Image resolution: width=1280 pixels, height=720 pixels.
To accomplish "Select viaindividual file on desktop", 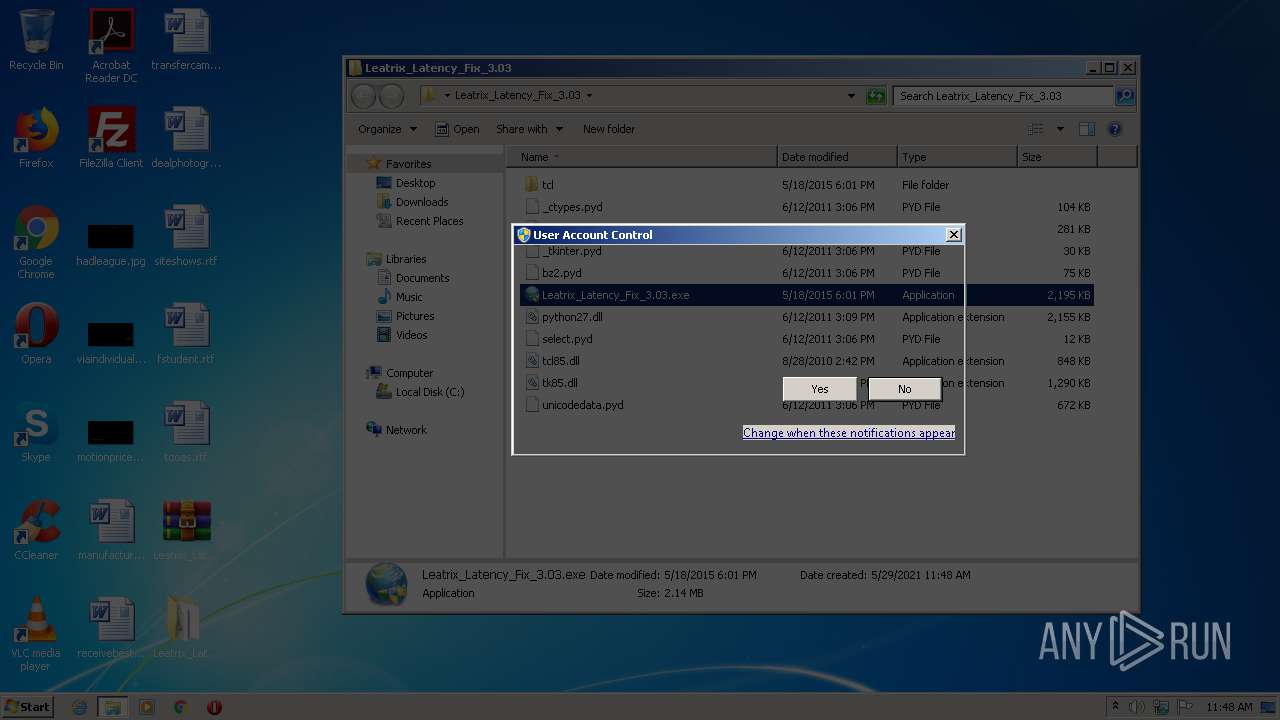I will (111, 342).
